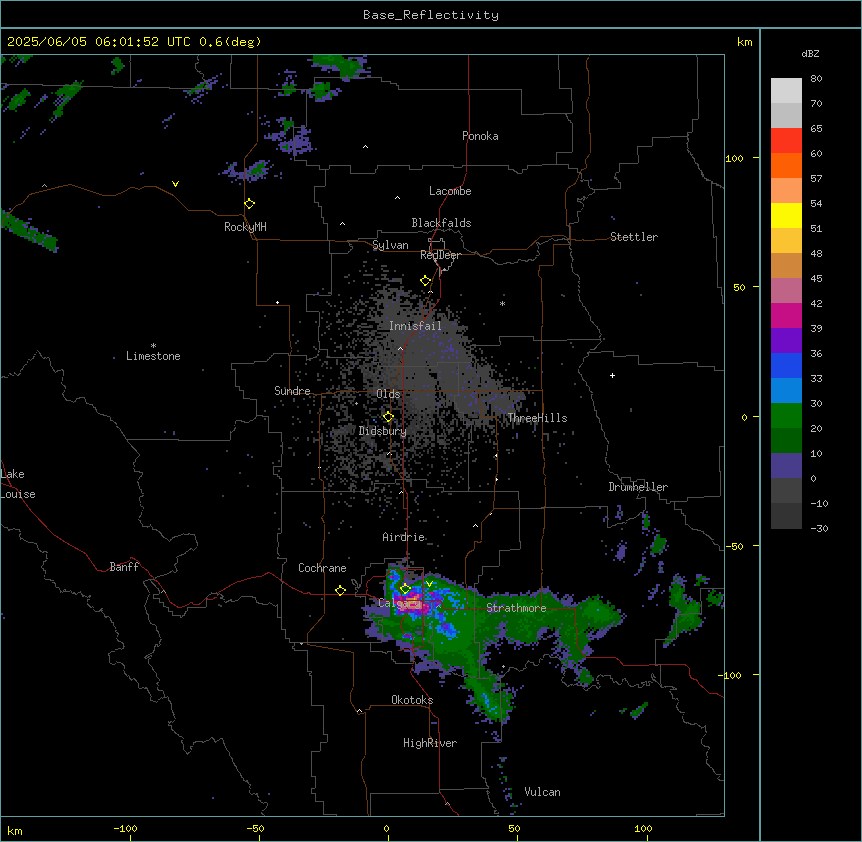Select the bright green 30-20 dBZ legend swatch

pyautogui.click(x=786, y=416)
